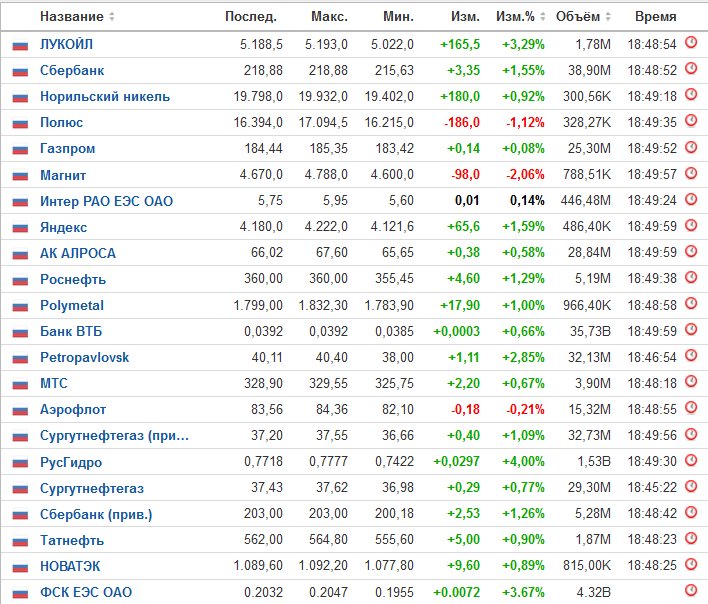Open the Polymetal stock link
The image size is (708, 604).
(x=72, y=306)
